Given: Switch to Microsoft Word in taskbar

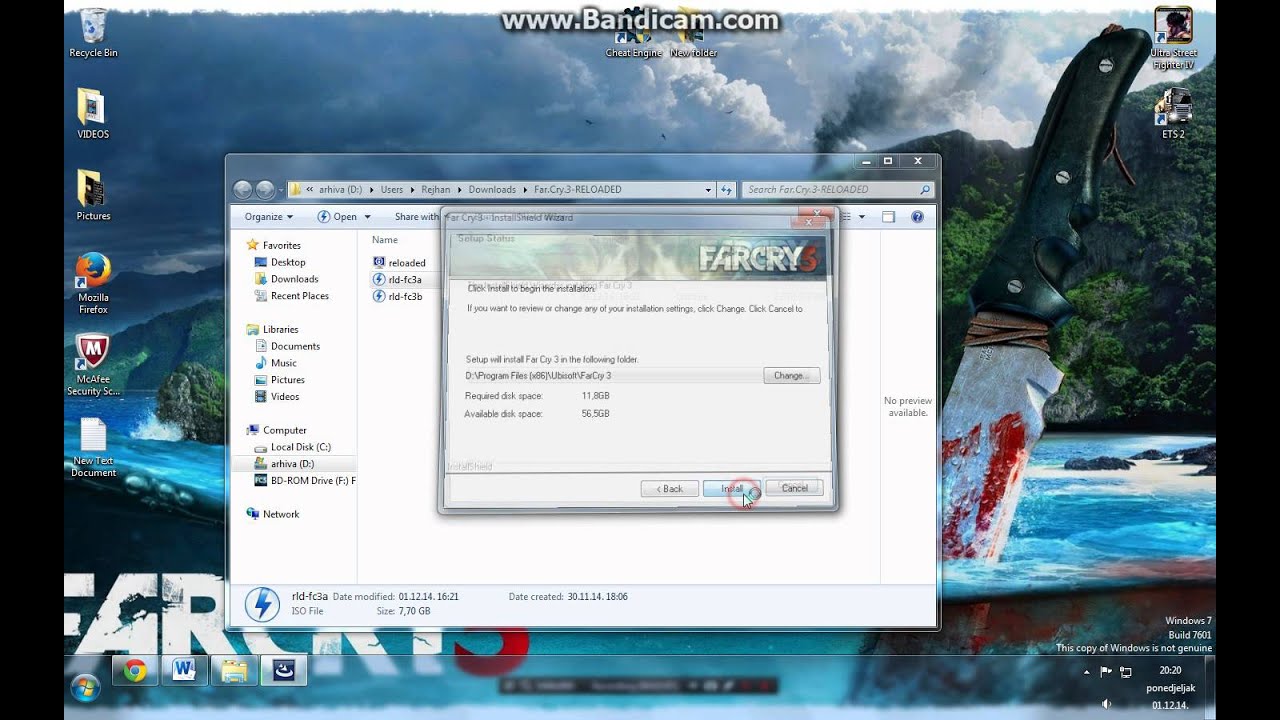Looking at the screenshot, I should pos(184,671).
